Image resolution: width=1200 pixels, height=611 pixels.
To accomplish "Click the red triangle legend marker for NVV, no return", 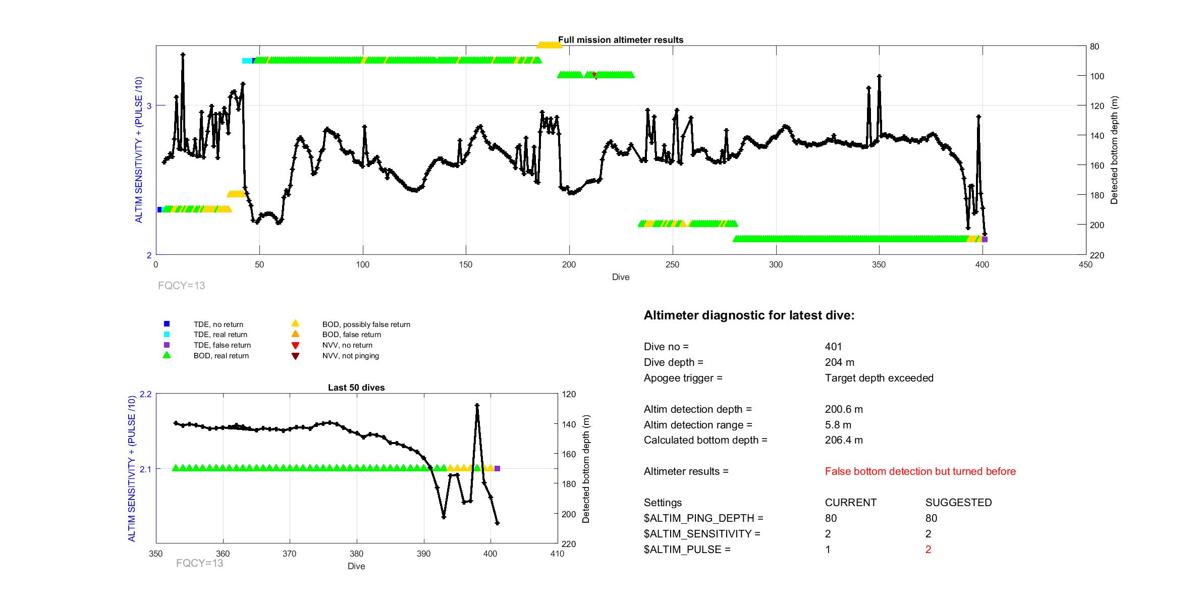I will [295, 345].
